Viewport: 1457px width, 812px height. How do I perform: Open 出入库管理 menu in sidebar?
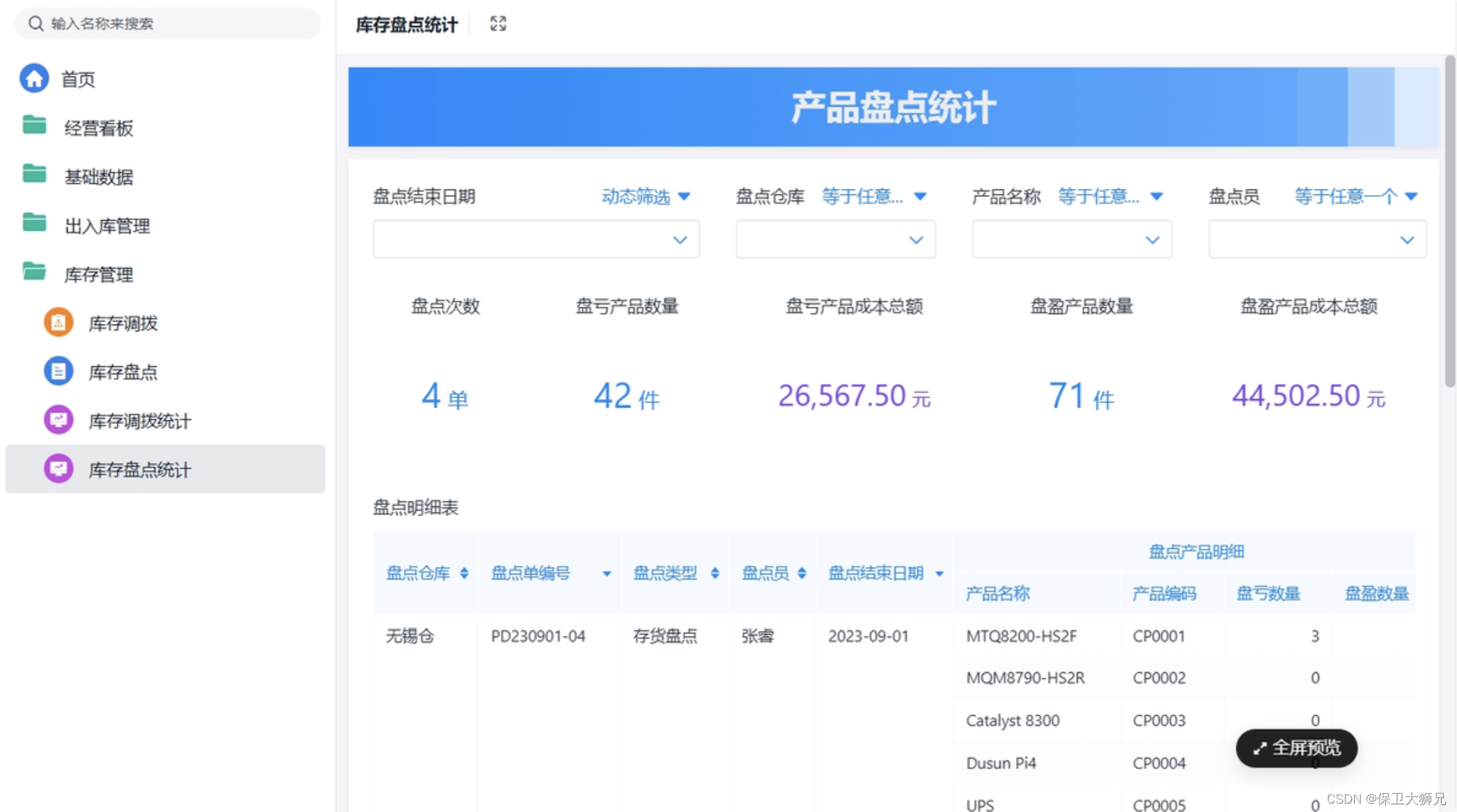(107, 226)
